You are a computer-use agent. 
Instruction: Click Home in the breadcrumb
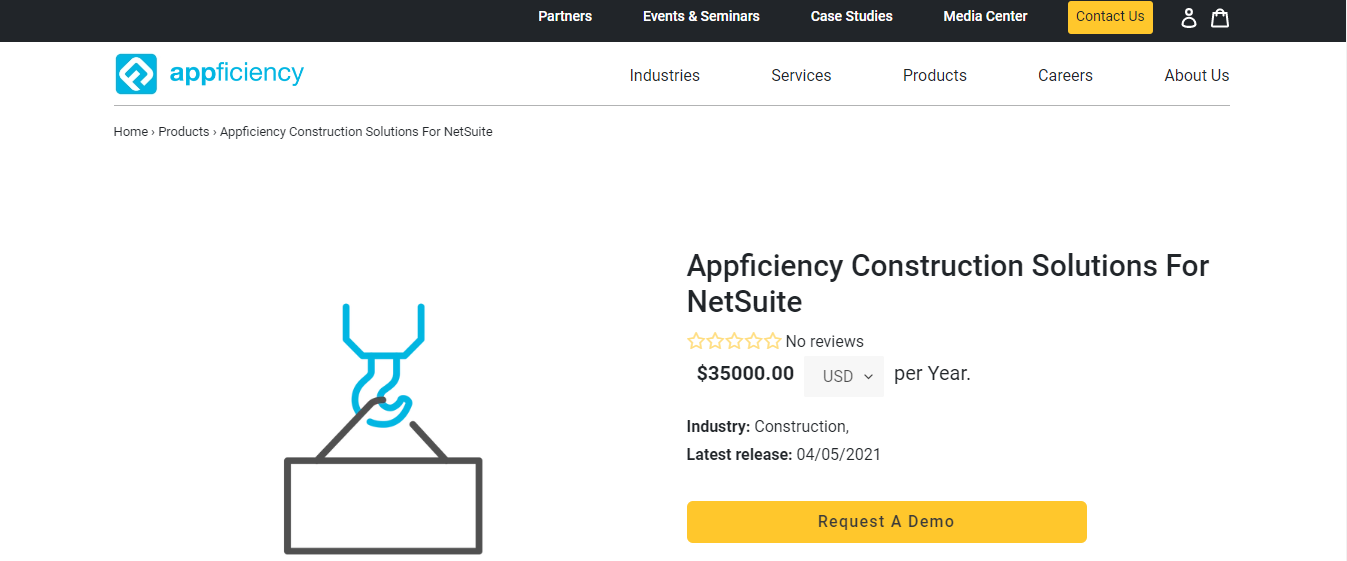pyautogui.click(x=131, y=132)
